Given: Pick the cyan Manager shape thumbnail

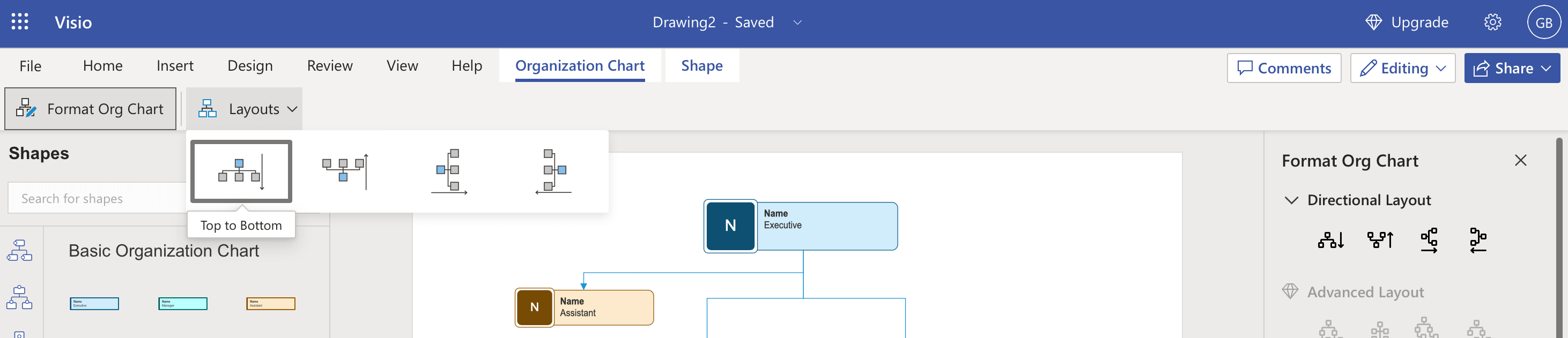Looking at the screenshot, I should coord(183,303).
